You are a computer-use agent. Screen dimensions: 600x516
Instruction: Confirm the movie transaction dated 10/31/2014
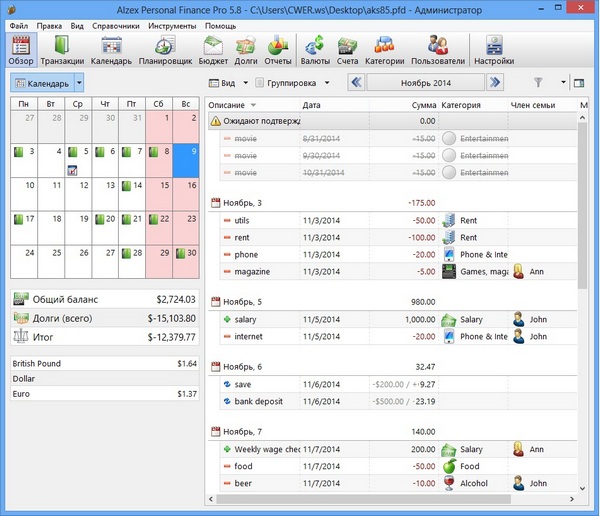(449, 173)
